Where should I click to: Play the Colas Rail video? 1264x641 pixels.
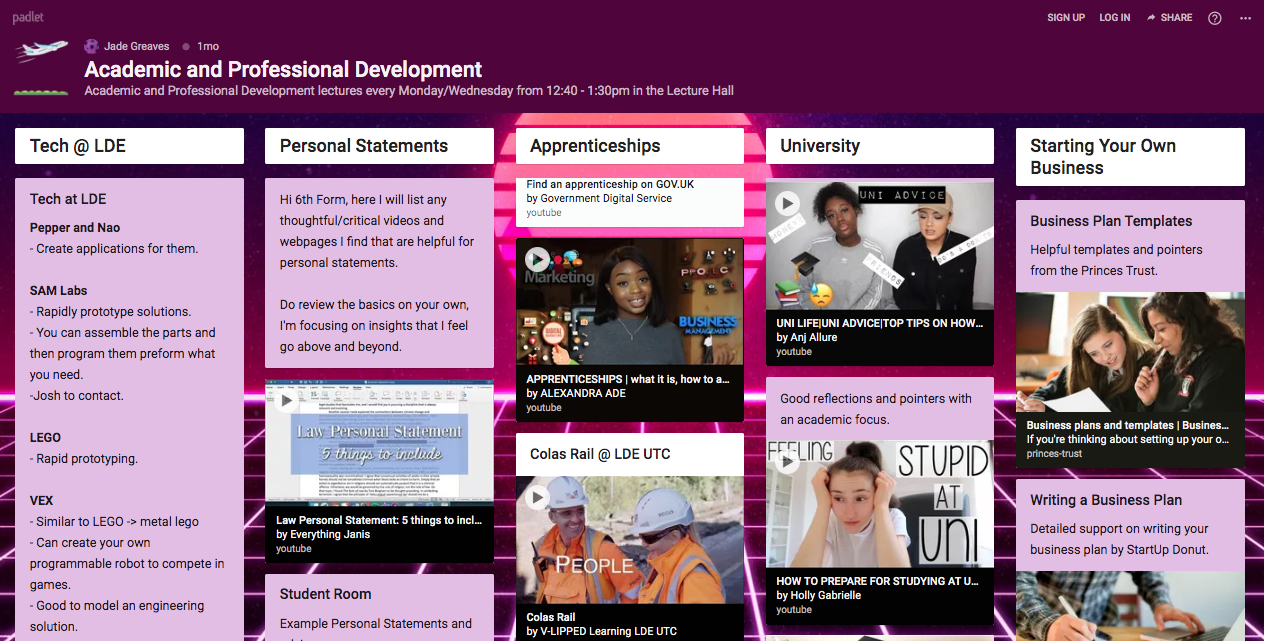(x=537, y=497)
